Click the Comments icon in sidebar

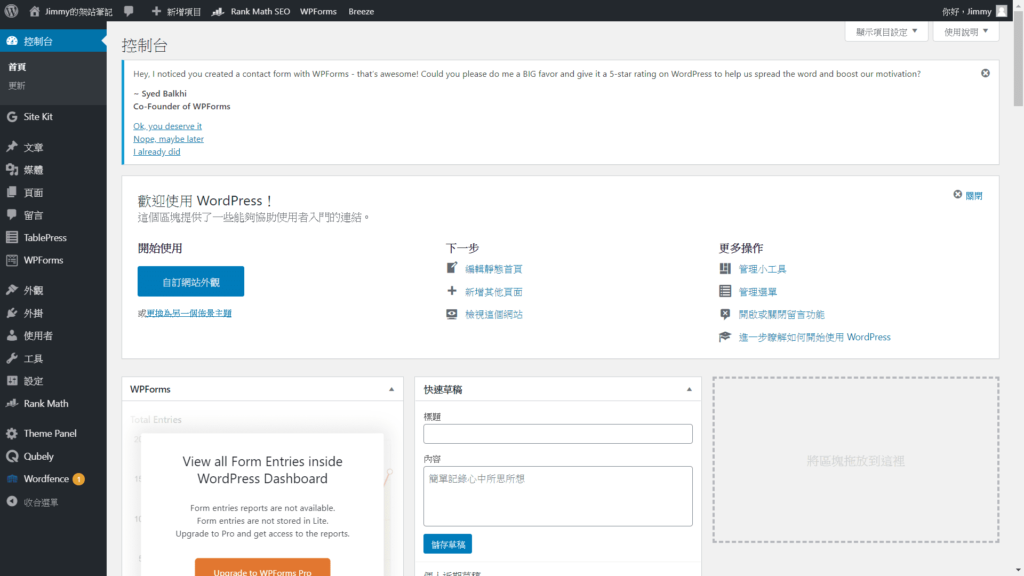pos(12,215)
